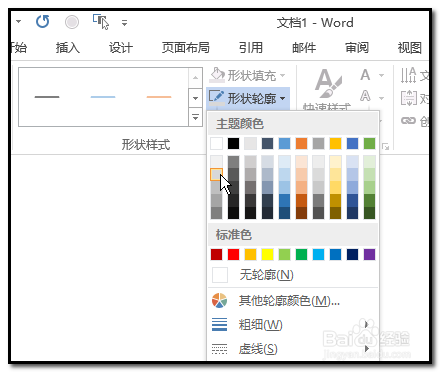Click the Undo/Redo arrow icon in the quick access toolbar

(42, 22)
